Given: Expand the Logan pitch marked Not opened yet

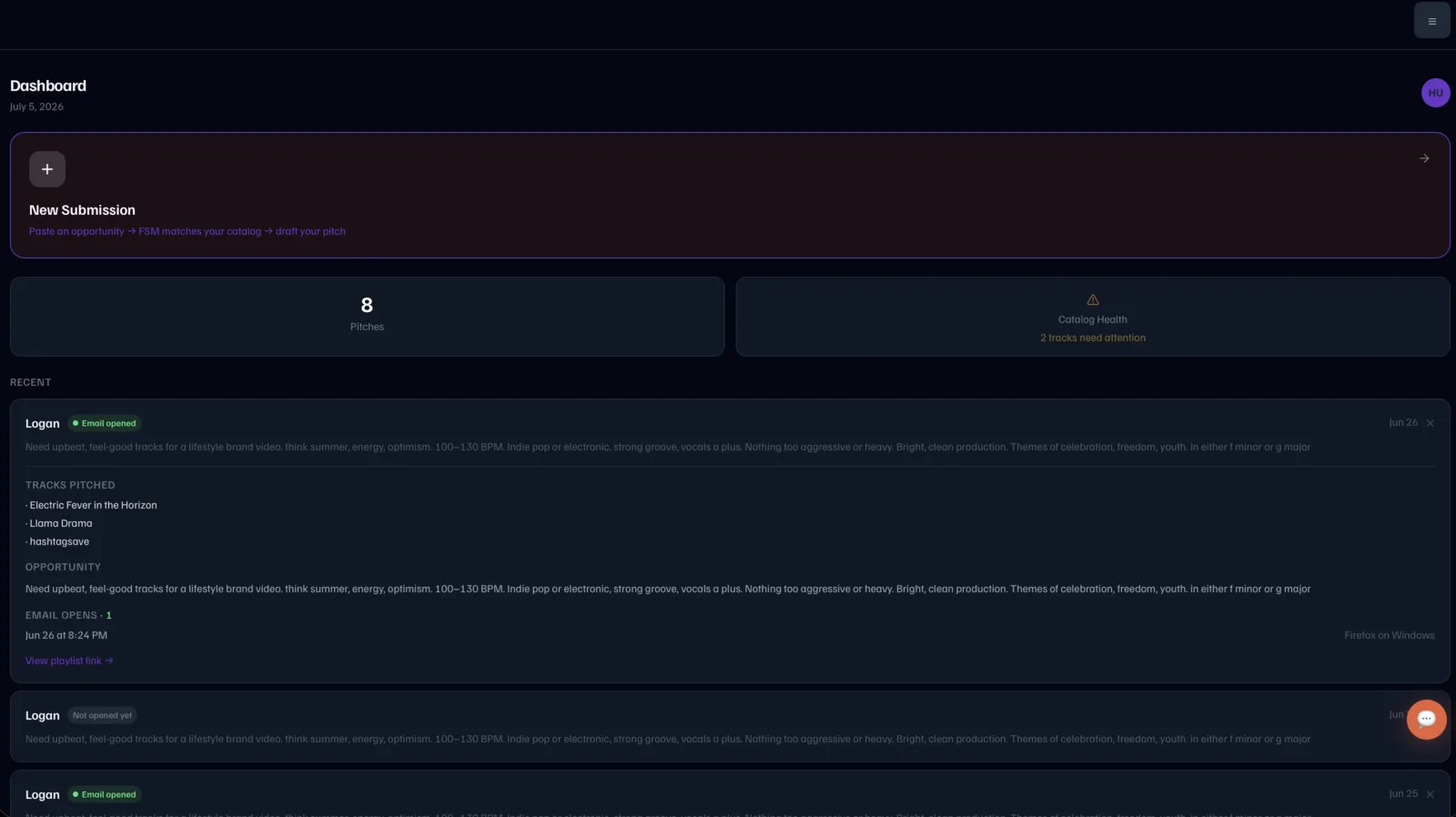Looking at the screenshot, I should click(730, 726).
